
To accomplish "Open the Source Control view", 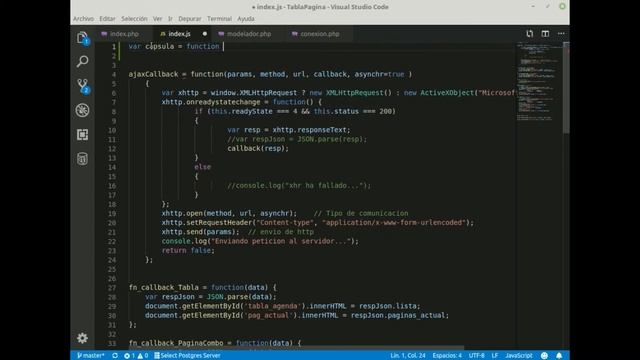I will [x=83, y=86].
